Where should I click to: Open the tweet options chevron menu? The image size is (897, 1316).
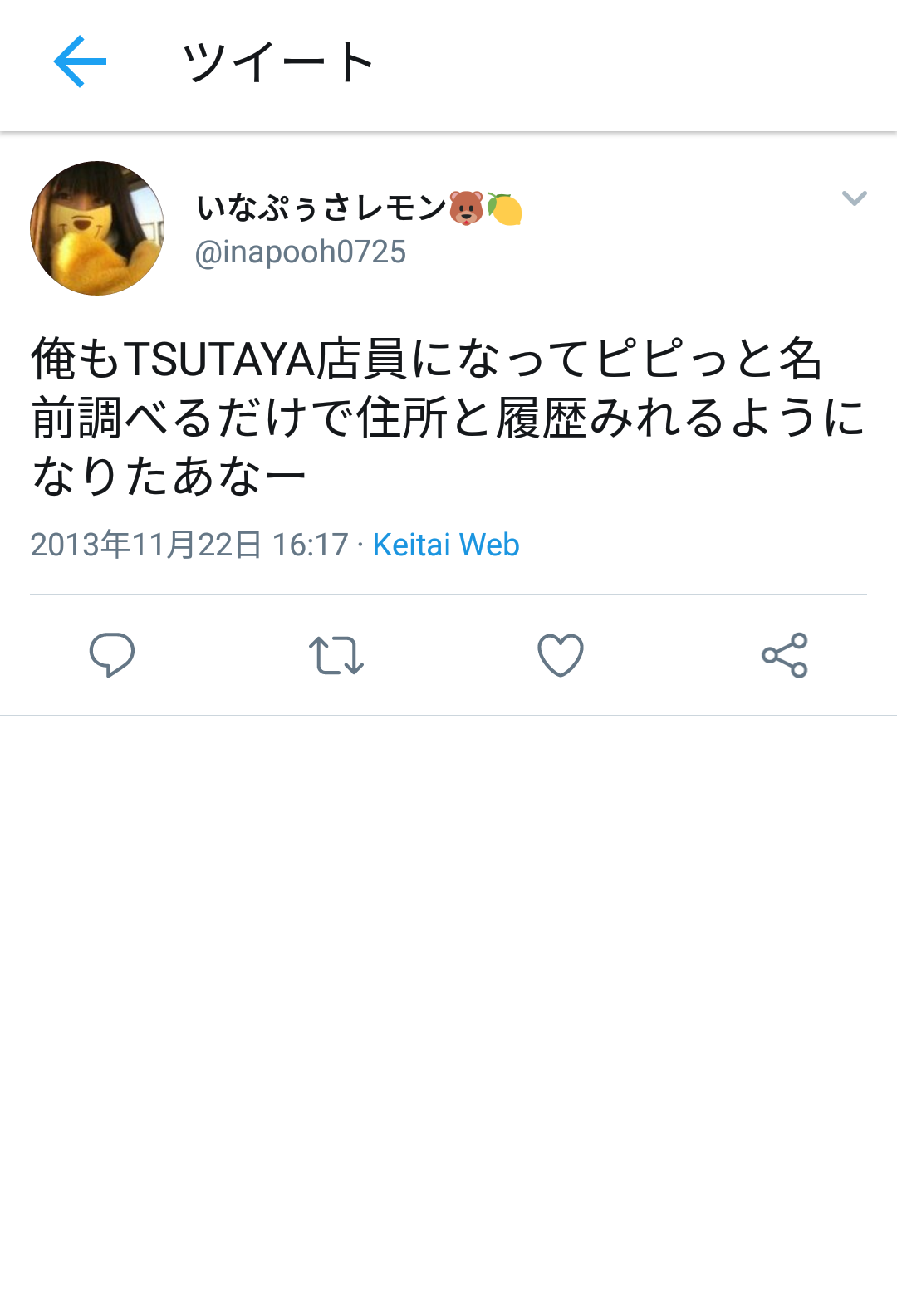855,198
